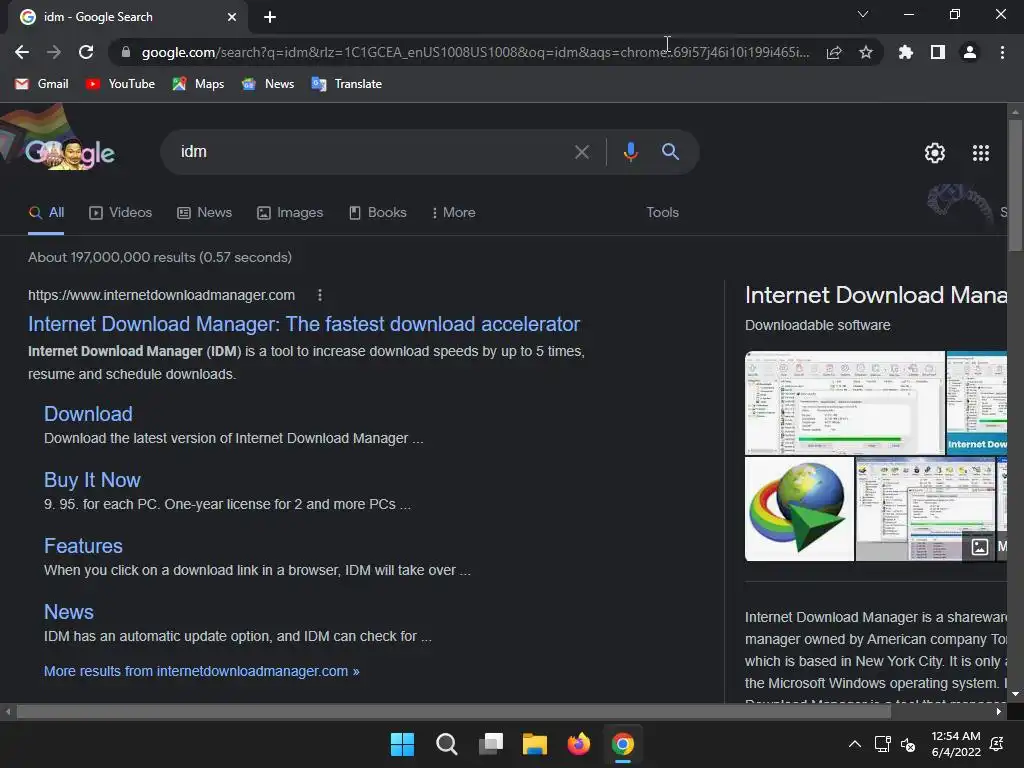
Task: Open the Extensions puzzle icon
Action: click(905, 52)
